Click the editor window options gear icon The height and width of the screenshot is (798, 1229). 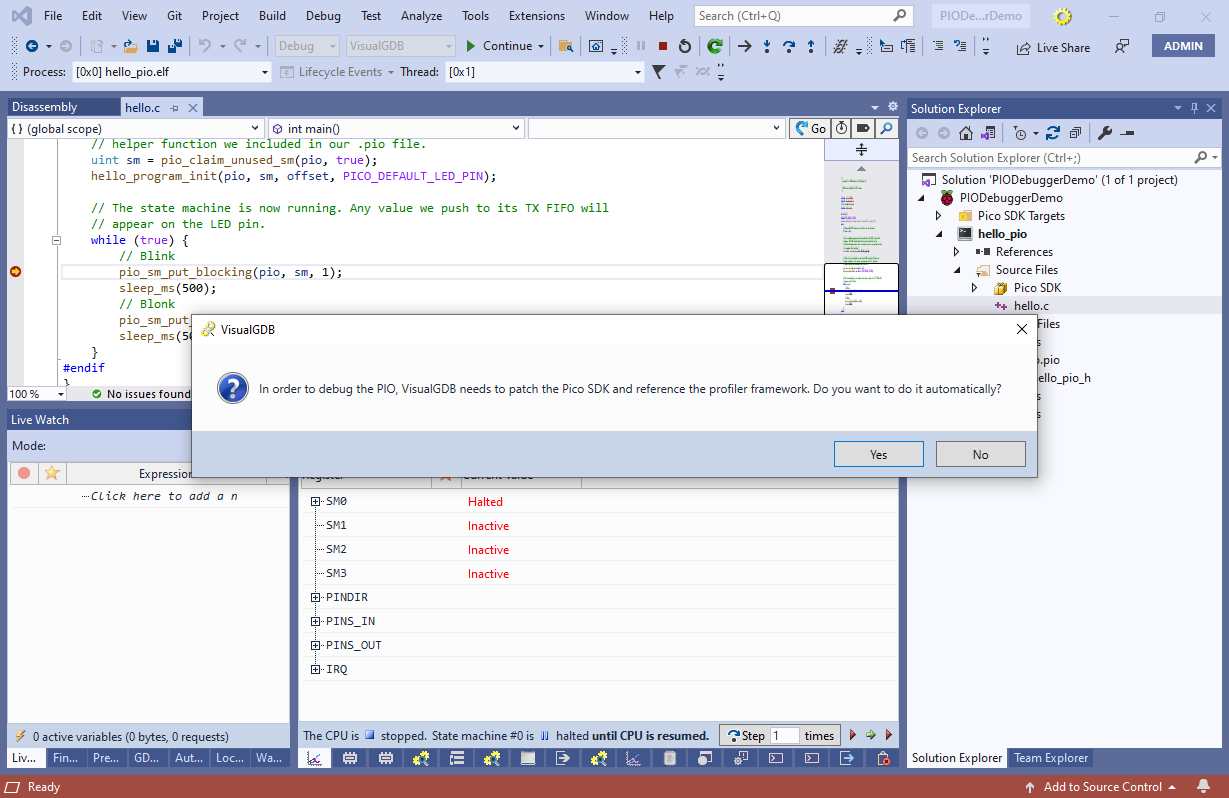coord(892,106)
